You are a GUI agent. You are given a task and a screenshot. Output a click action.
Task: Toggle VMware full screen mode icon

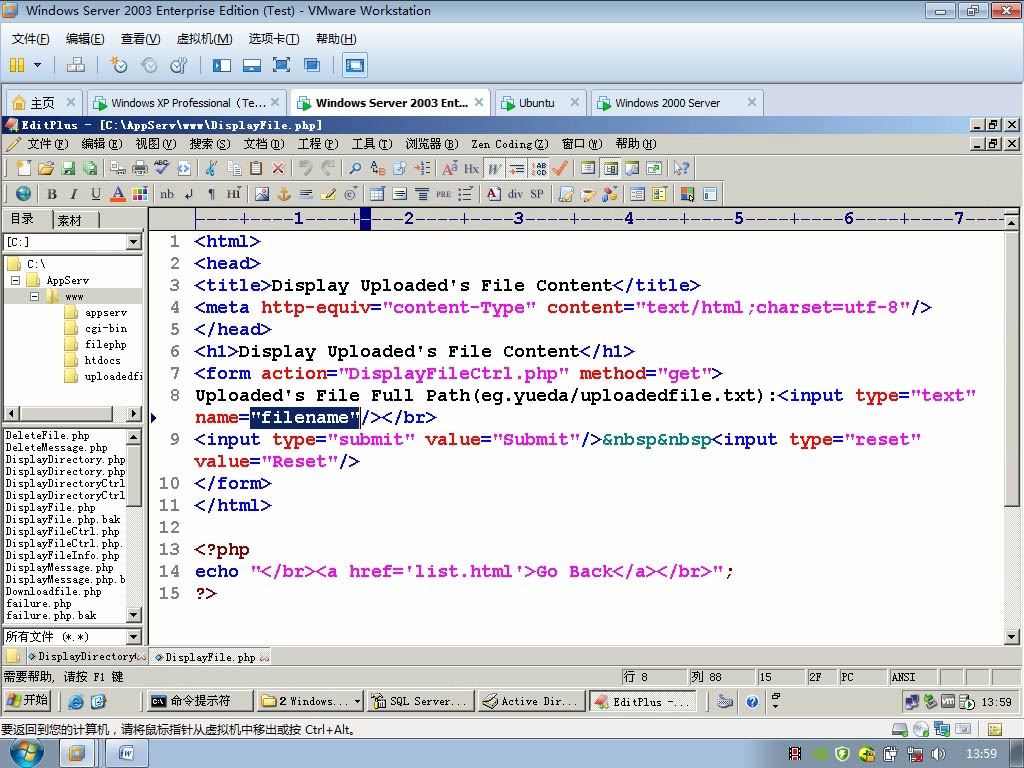tap(281, 65)
